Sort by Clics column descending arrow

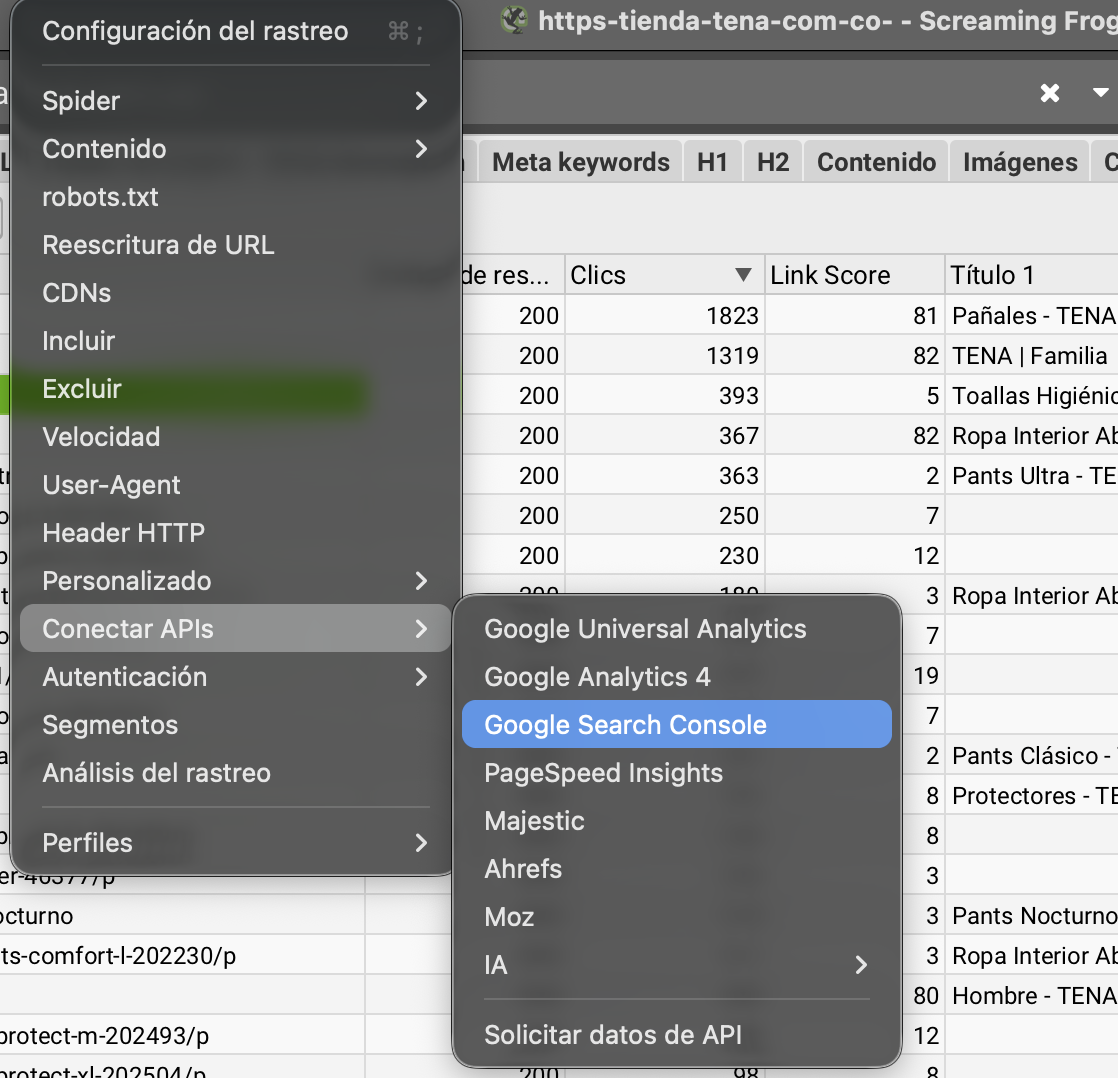743,275
